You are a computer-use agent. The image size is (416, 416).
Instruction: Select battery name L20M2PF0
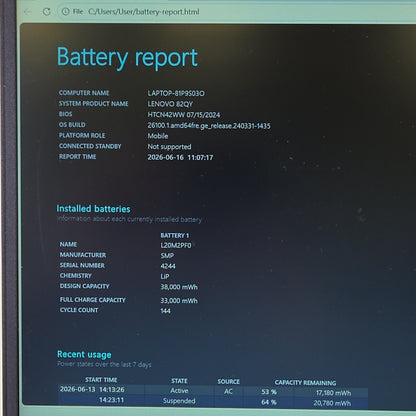pos(176,245)
